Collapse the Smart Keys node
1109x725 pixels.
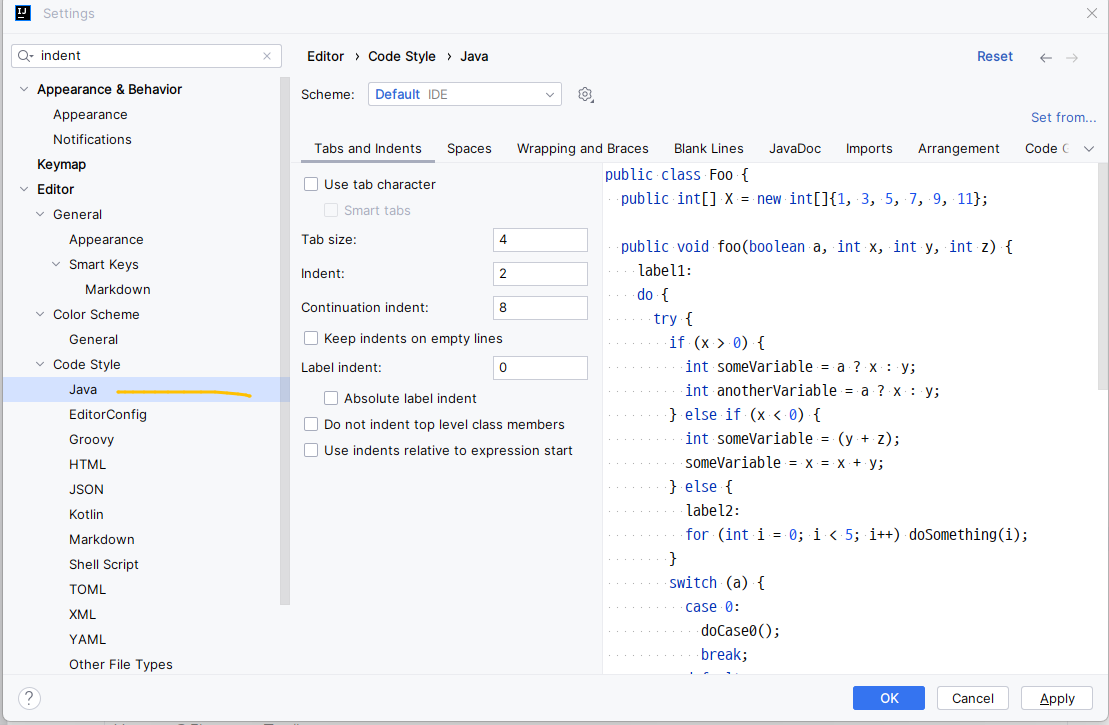tap(56, 265)
